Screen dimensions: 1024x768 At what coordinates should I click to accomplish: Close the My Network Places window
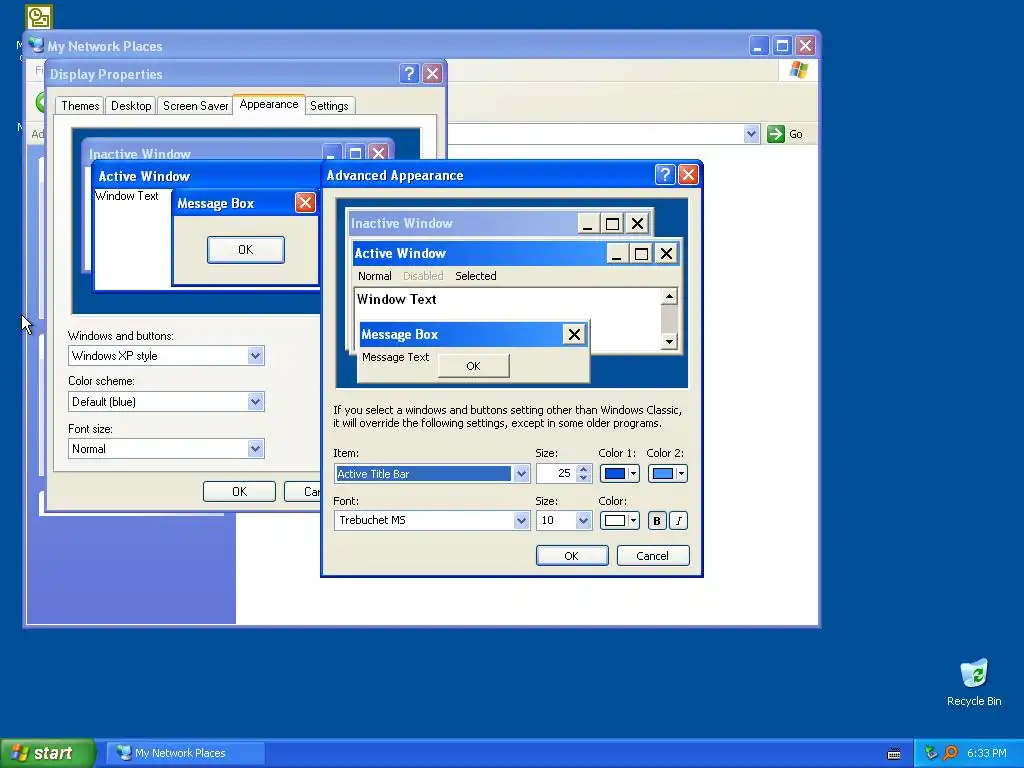805,46
